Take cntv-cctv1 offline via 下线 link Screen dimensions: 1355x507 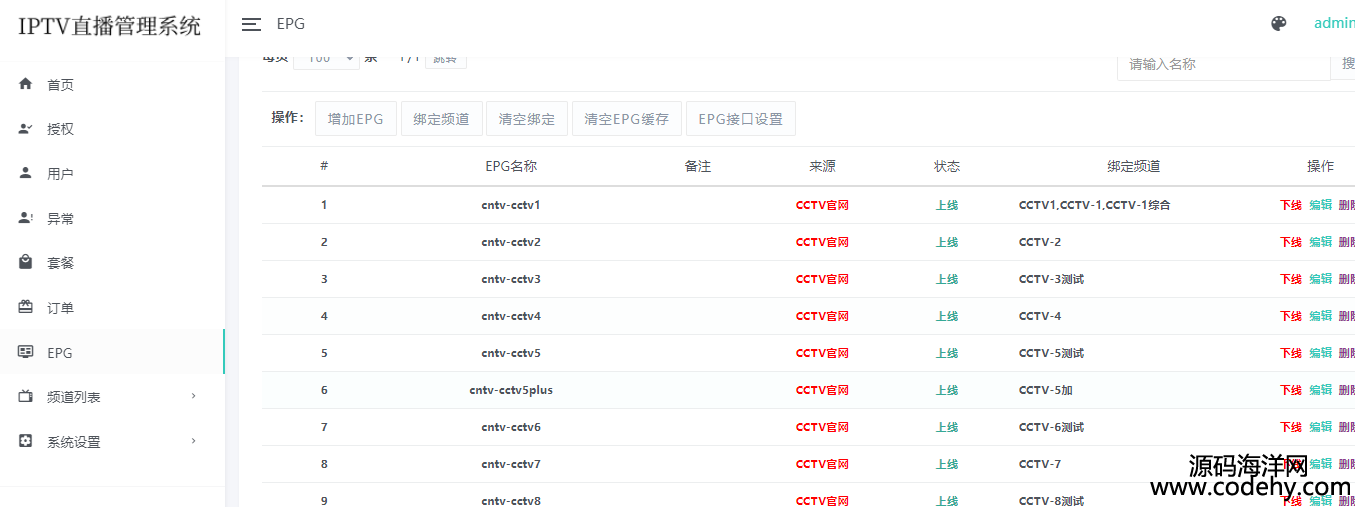coord(1290,205)
